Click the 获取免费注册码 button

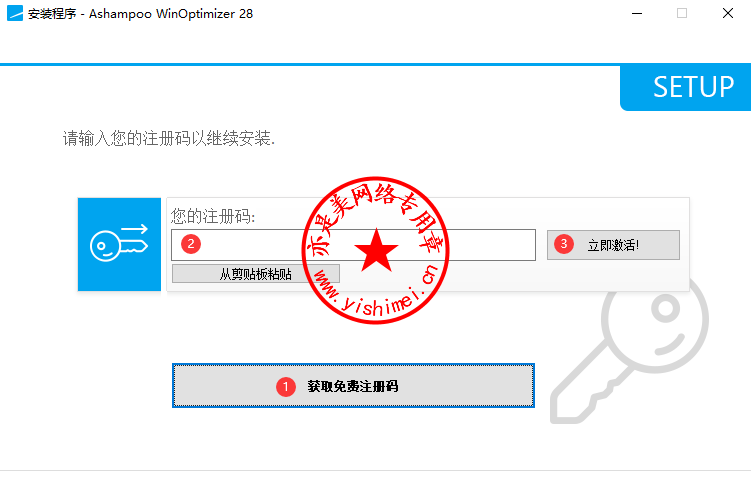click(x=353, y=386)
